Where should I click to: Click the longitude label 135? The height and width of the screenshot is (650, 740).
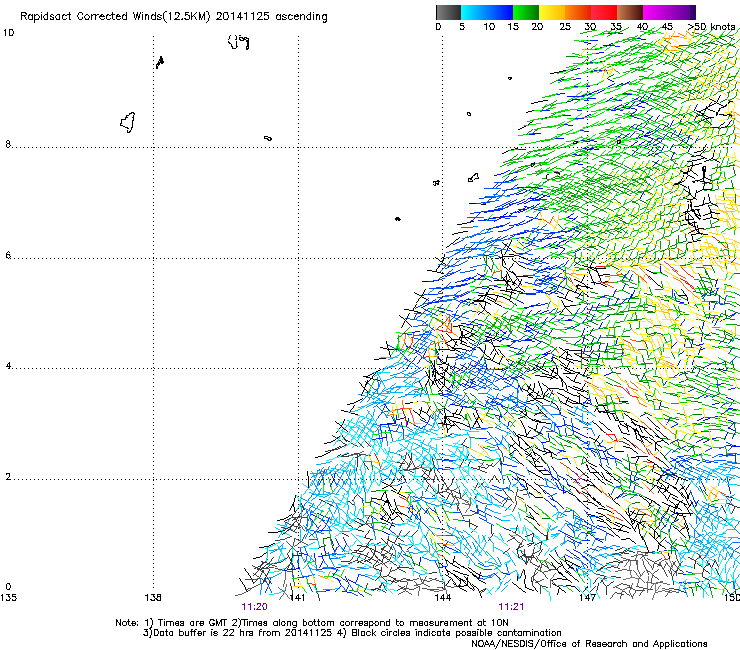coord(8,598)
